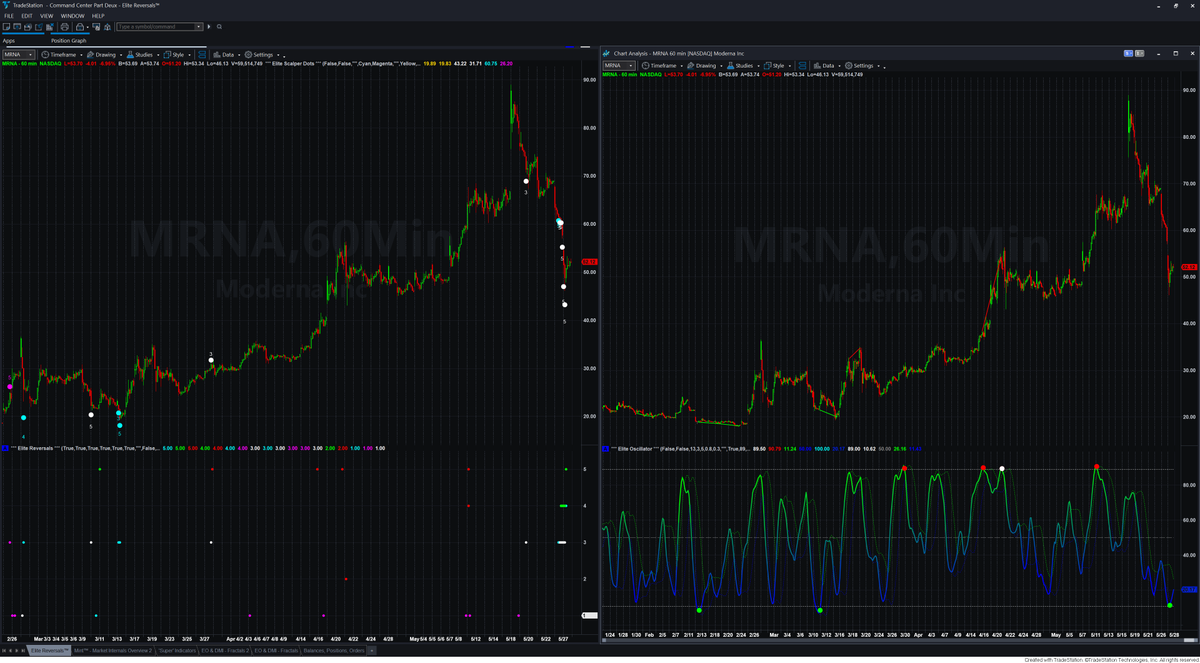
Task: Click blue oscillator value label on right axis
Action: (x=1189, y=590)
